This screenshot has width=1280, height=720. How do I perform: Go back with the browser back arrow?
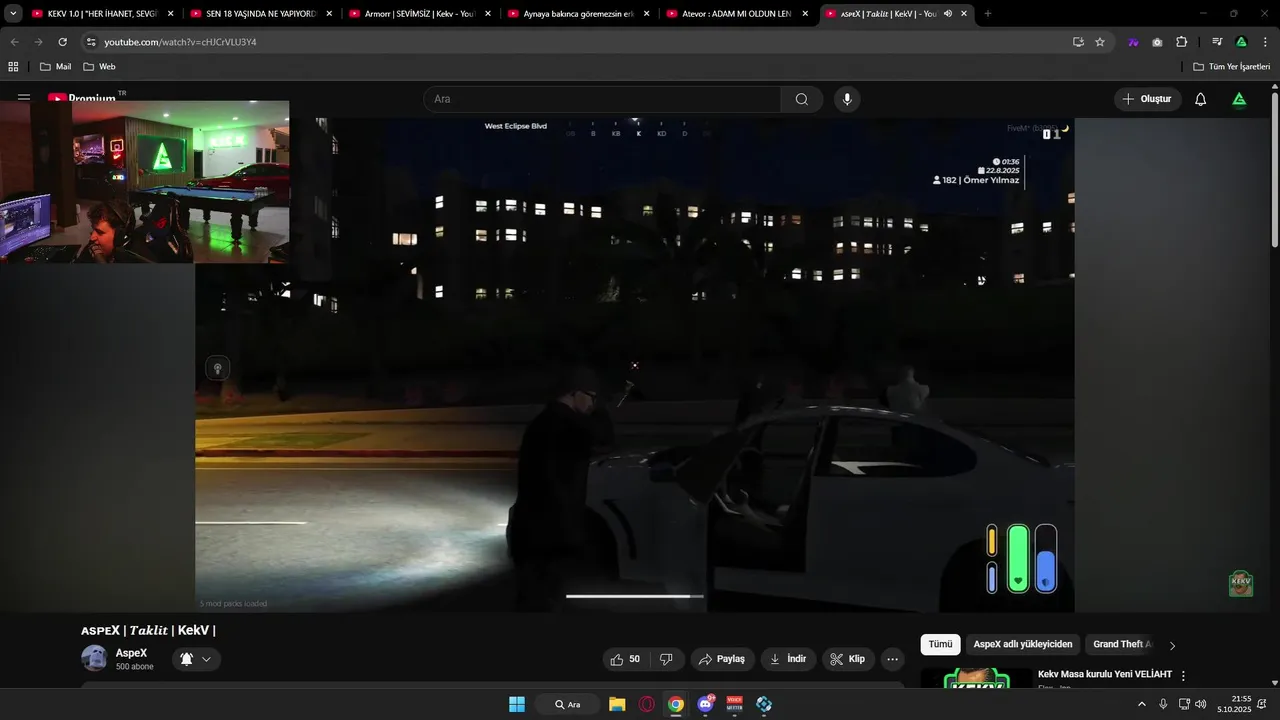tap(14, 42)
